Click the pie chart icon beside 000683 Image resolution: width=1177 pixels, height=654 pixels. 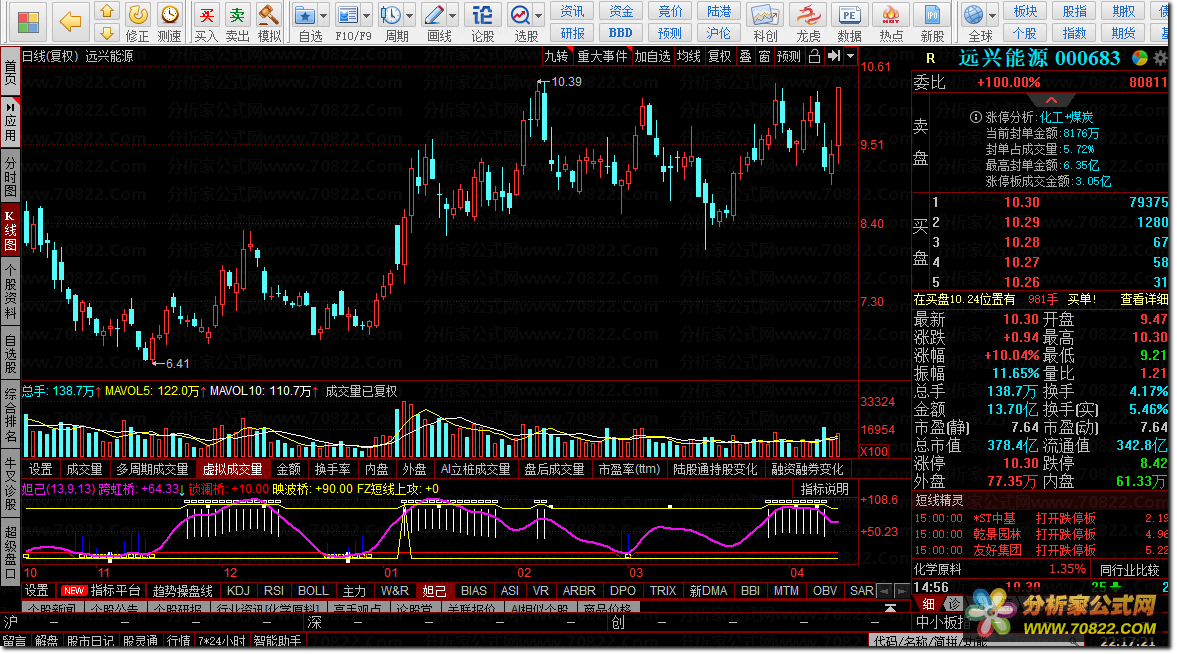pos(1139,58)
